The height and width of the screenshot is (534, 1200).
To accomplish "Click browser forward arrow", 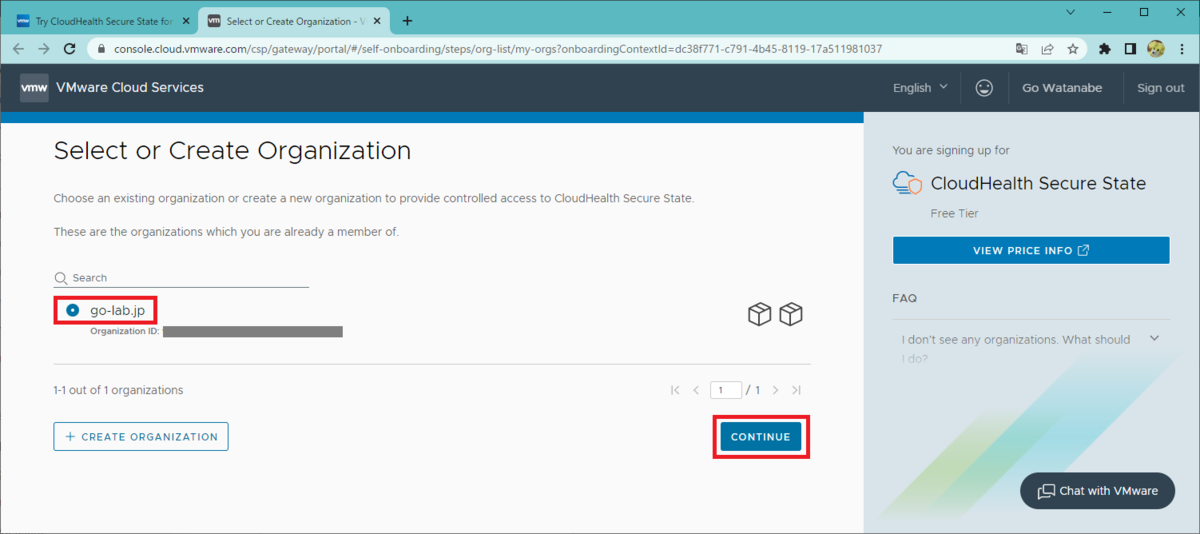I will [44, 48].
